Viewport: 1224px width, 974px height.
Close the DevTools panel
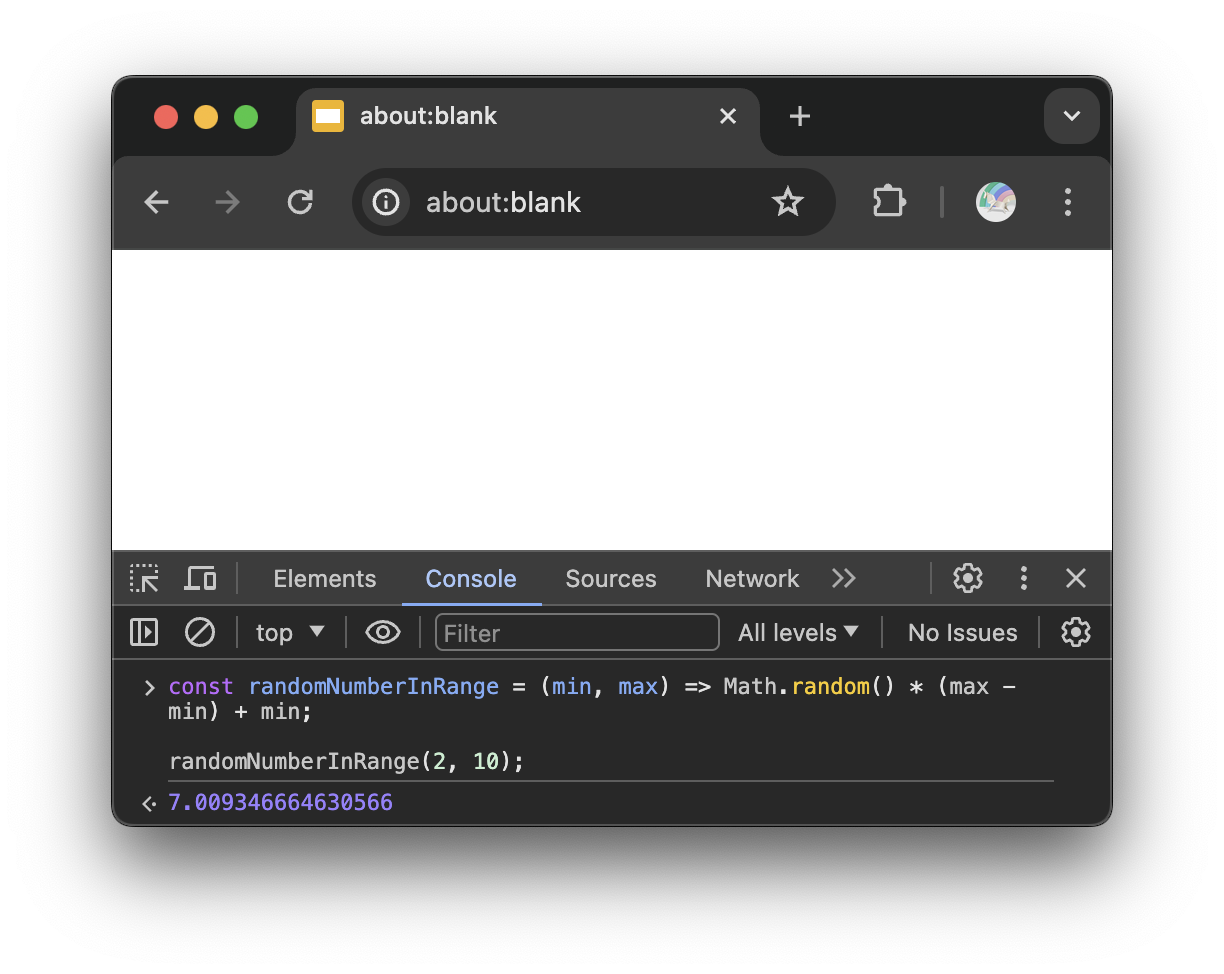(1076, 579)
